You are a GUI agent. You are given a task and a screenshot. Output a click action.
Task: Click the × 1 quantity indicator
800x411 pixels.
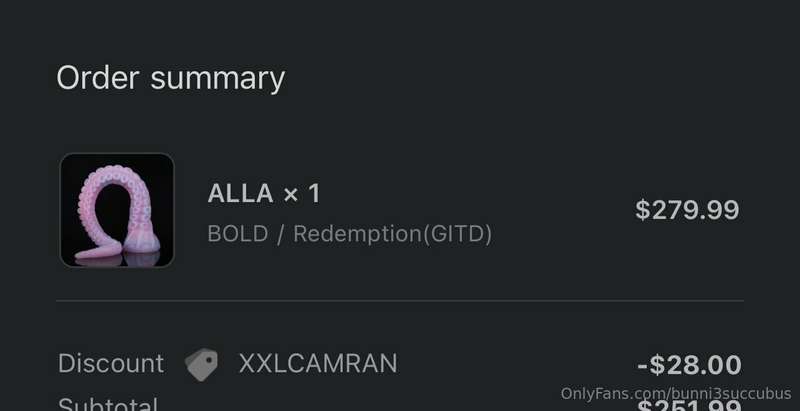pos(302,194)
